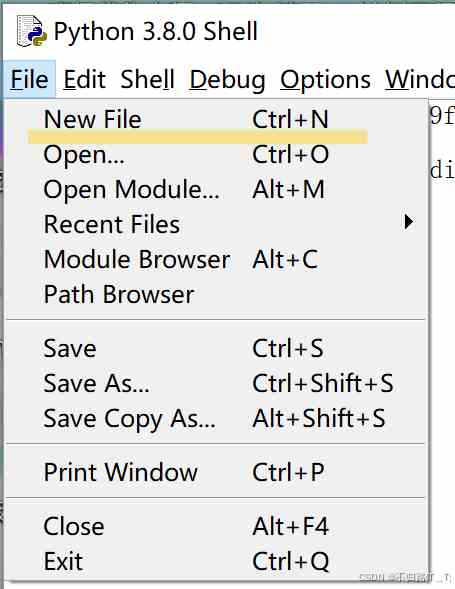
Task: Choose Exit to quit IDLE
Action: click(x=216, y=561)
